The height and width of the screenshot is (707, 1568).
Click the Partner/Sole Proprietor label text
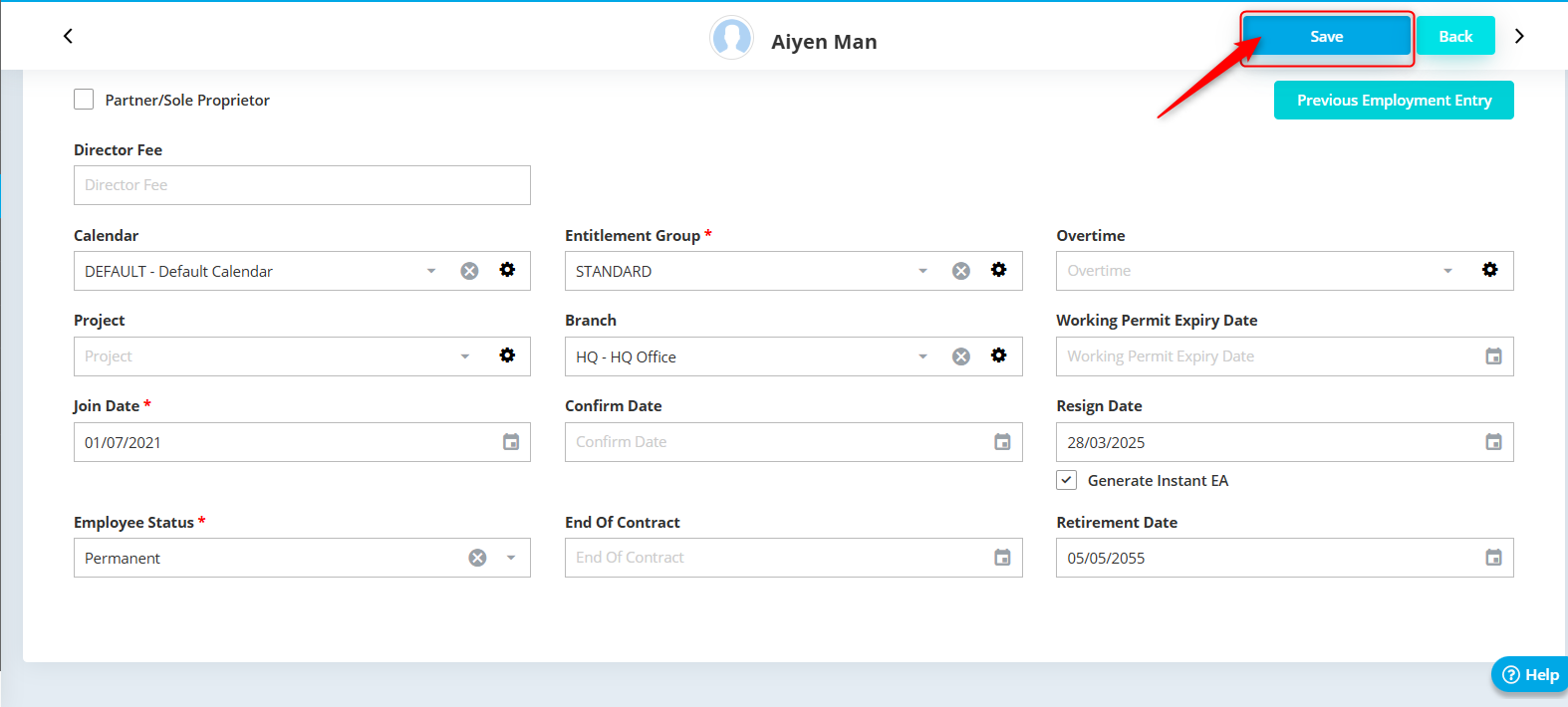coord(187,100)
